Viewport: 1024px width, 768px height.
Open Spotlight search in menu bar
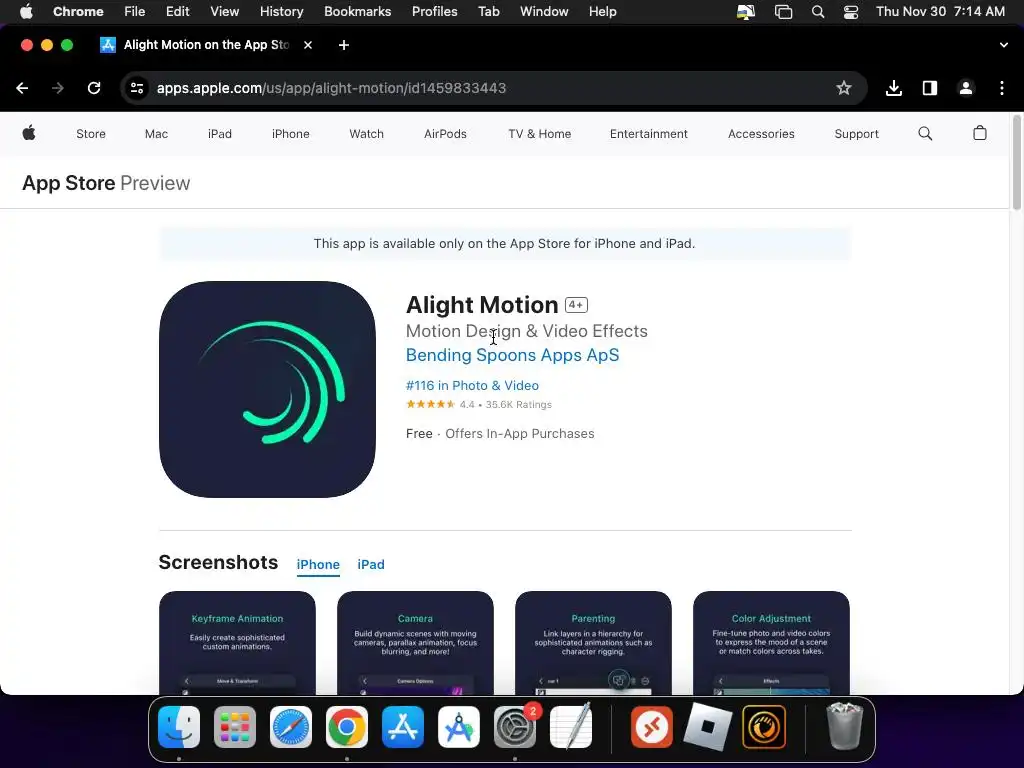point(818,12)
